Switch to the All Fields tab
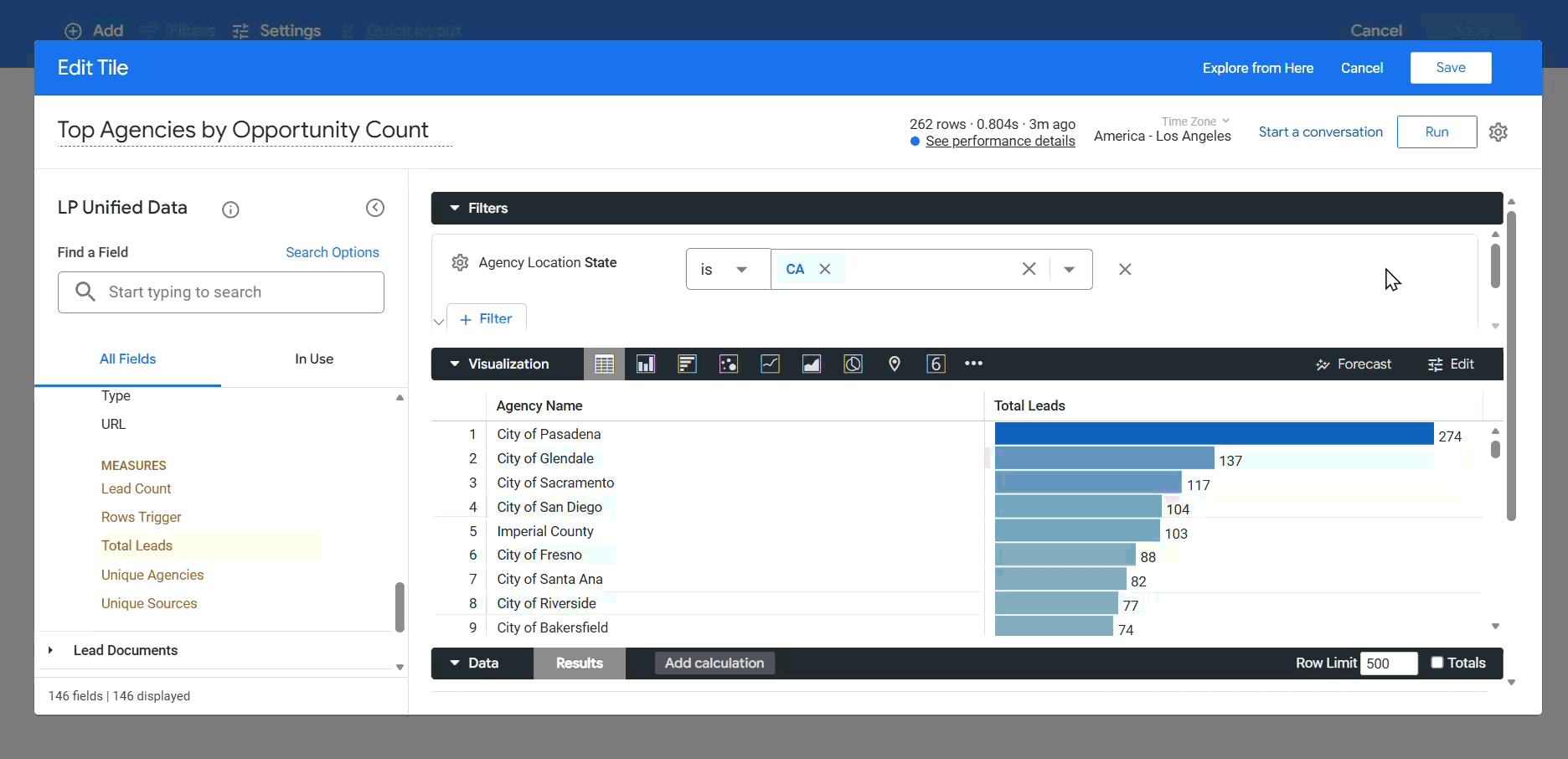This screenshot has height=759, width=1568. coord(127,359)
